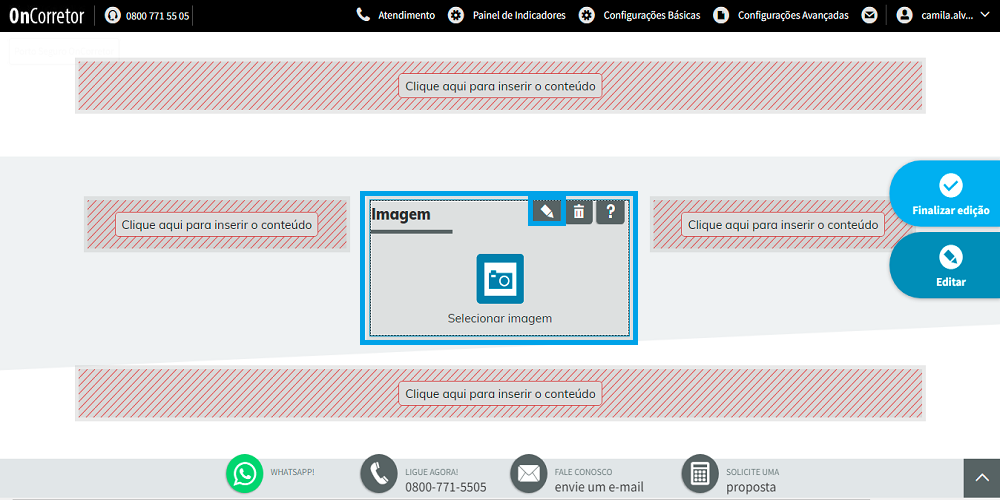Click the scroll-to-top chevron button

[x=982, y=479]
